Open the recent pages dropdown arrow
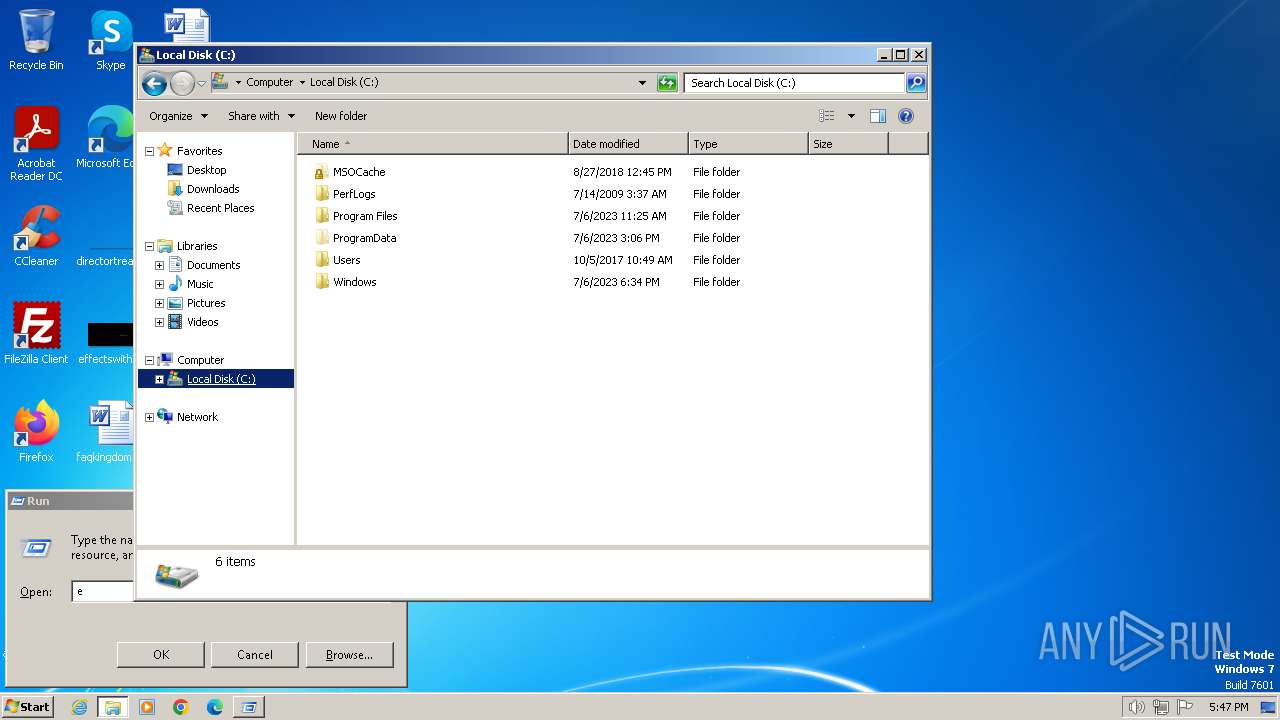1280x720 pixels. click(x=201, y=83)
